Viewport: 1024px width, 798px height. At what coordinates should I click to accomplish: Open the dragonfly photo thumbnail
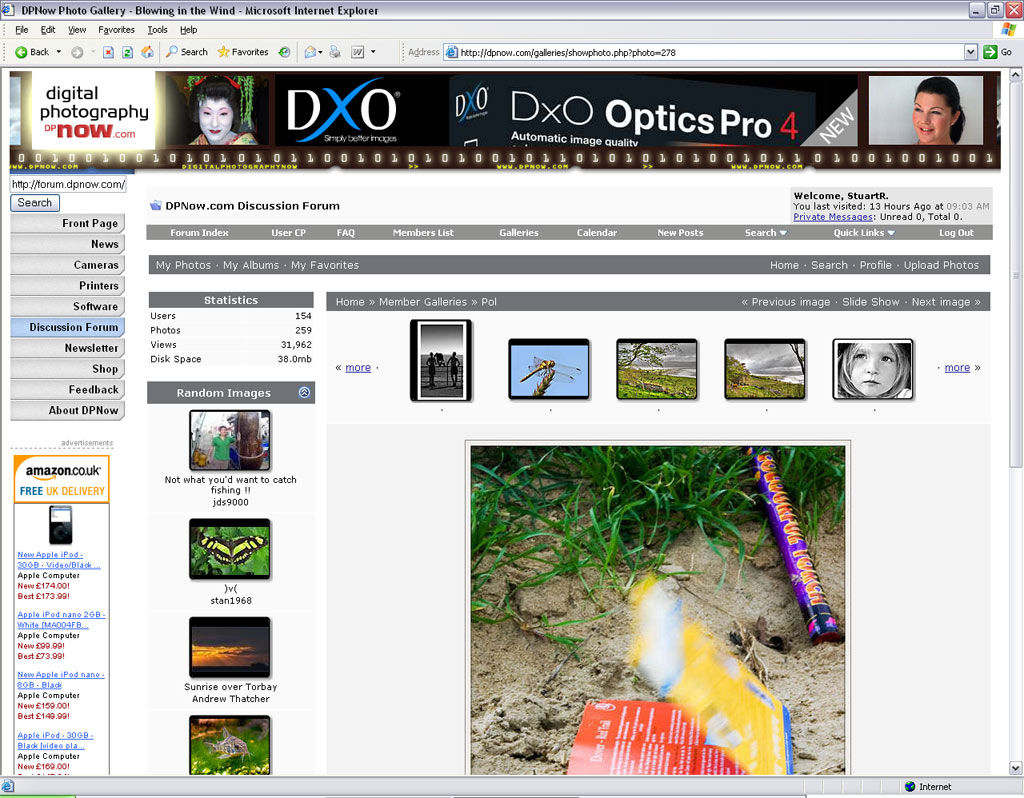click(x=549, y=369)
